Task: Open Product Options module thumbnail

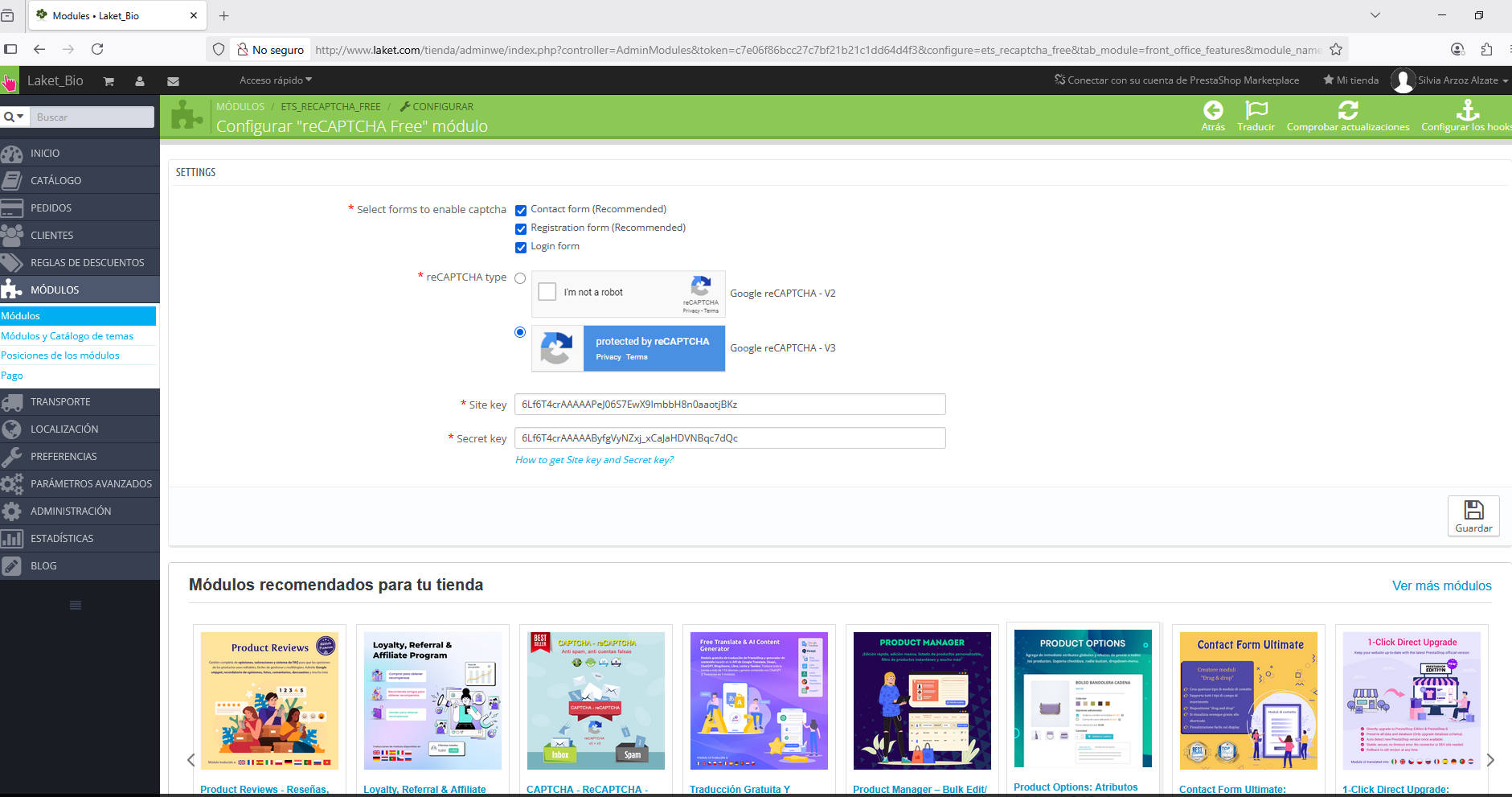Action: 1083,698
